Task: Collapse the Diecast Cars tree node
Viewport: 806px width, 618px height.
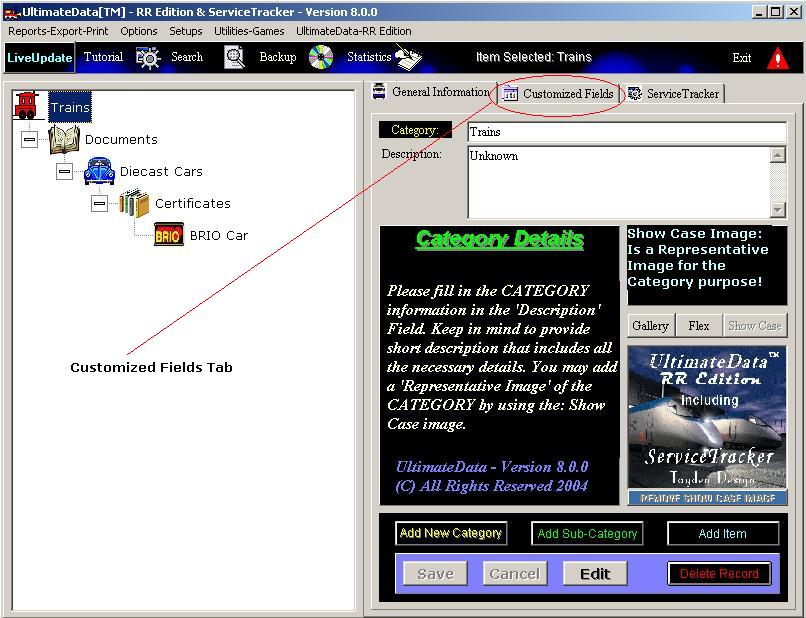Action: [65, 172]
